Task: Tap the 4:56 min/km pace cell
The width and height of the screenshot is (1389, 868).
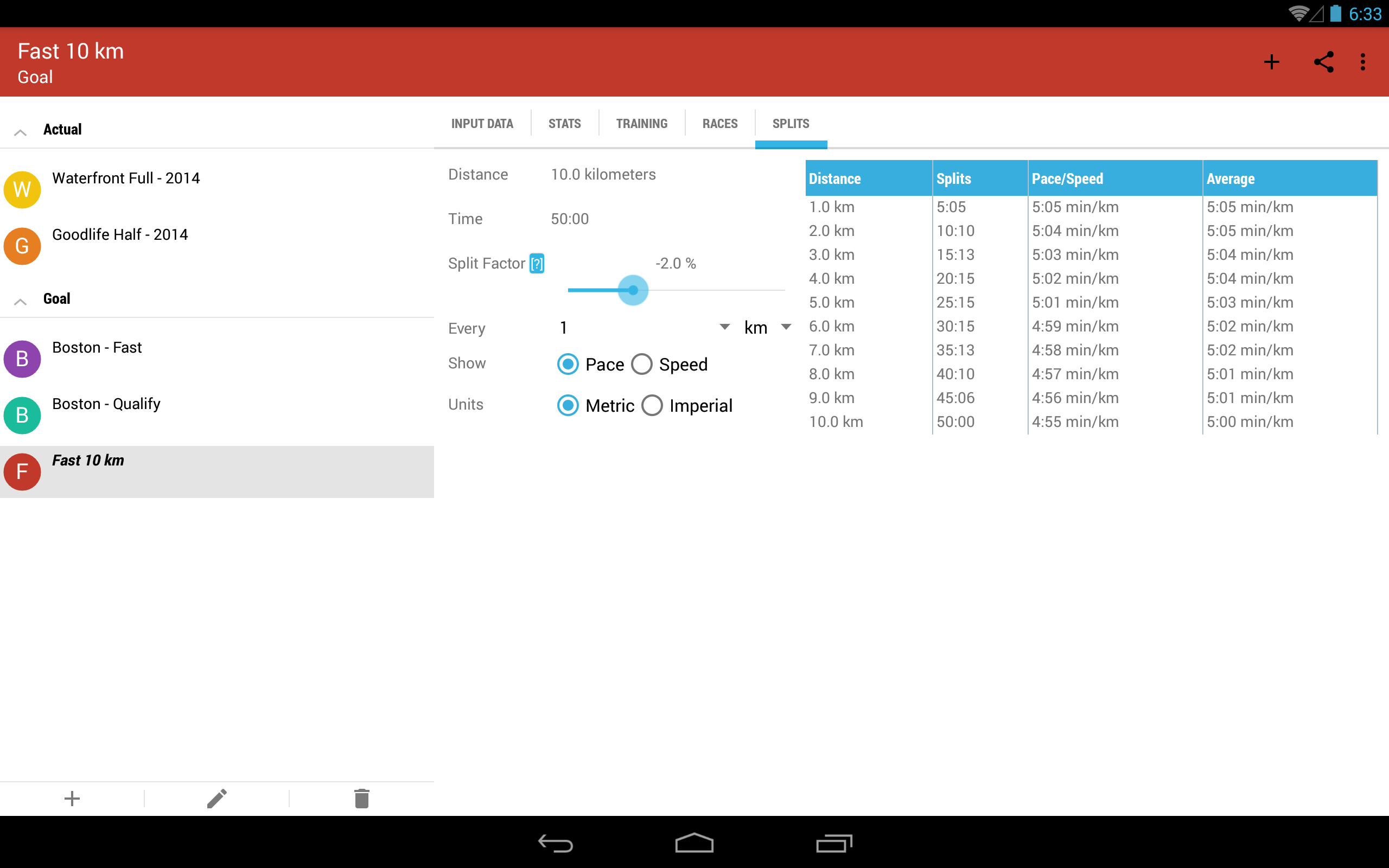Action: click(x=1075, y=398)
